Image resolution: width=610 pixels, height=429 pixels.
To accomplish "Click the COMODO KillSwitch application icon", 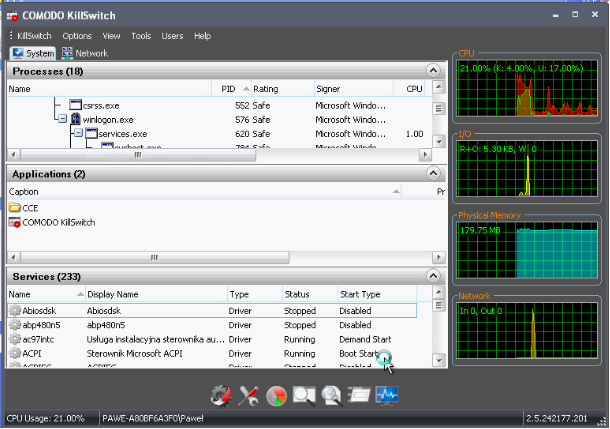I will 15,222.
